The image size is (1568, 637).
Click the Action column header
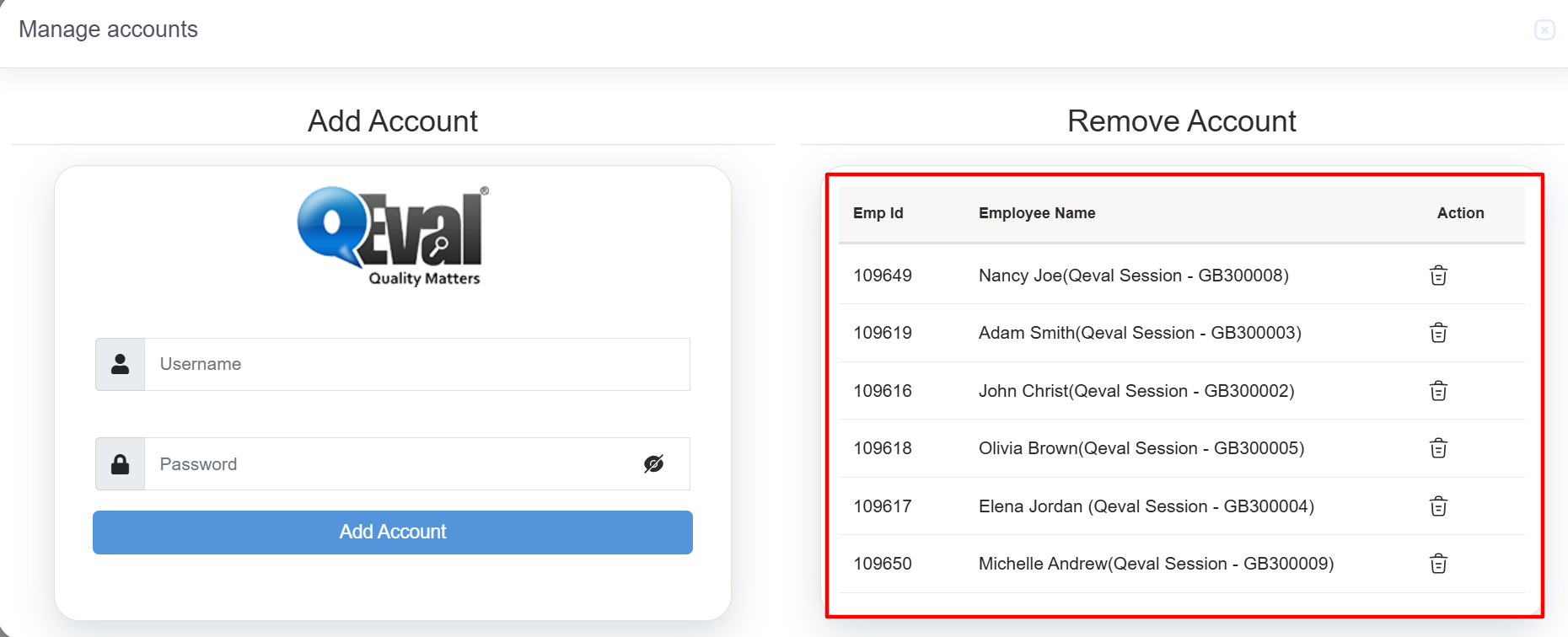1460,213
